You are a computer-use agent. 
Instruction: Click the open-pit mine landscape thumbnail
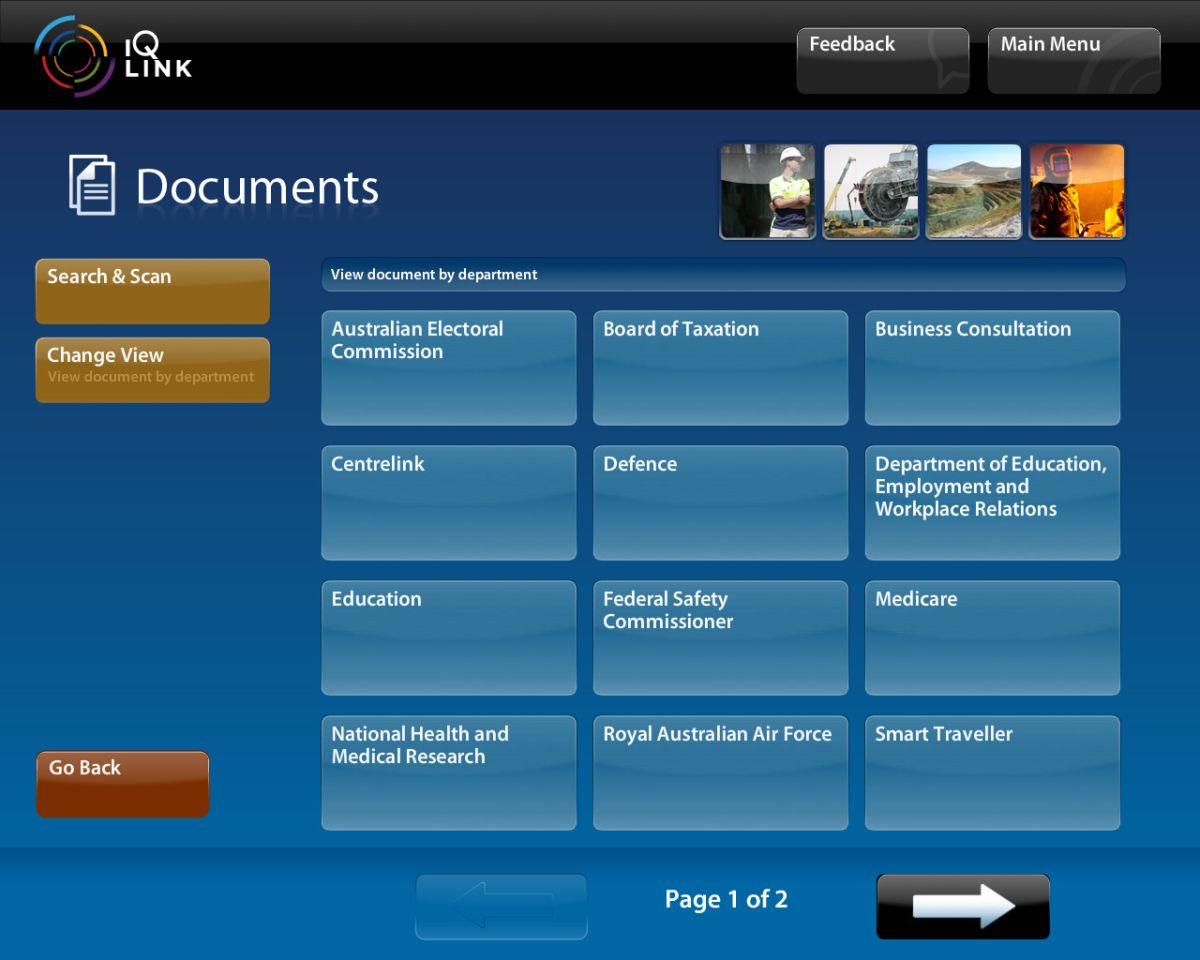[974, 192]
